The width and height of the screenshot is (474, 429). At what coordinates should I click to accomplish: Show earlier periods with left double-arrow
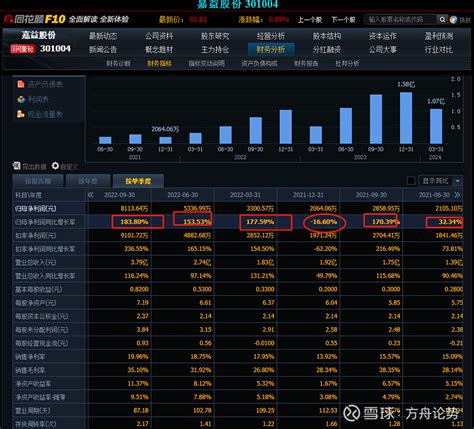coord(91,195)
